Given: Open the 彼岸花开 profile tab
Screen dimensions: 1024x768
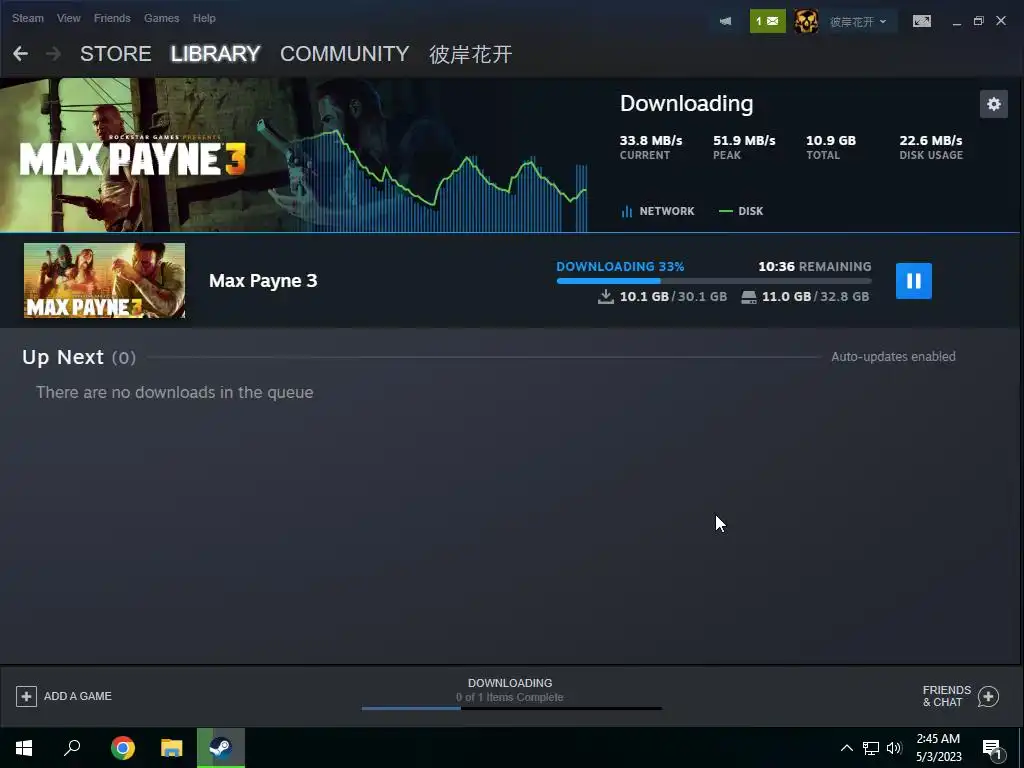Looking at the screenshot, I should [470, 54].
